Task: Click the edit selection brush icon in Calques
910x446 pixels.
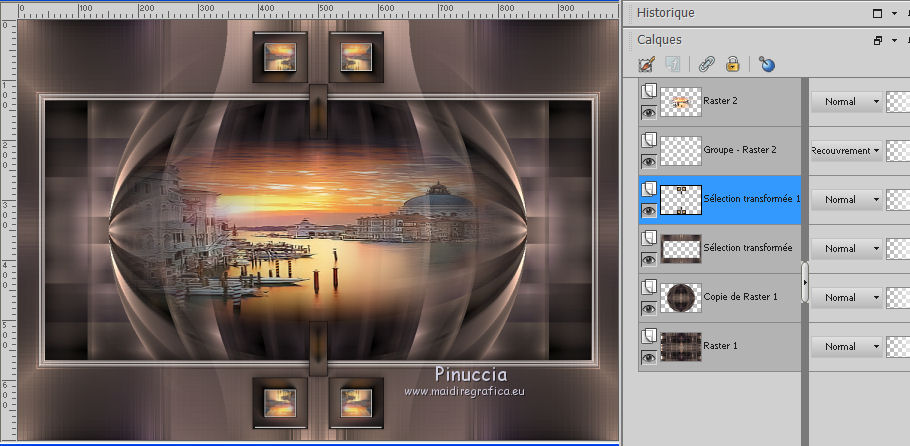Action: 646,65
